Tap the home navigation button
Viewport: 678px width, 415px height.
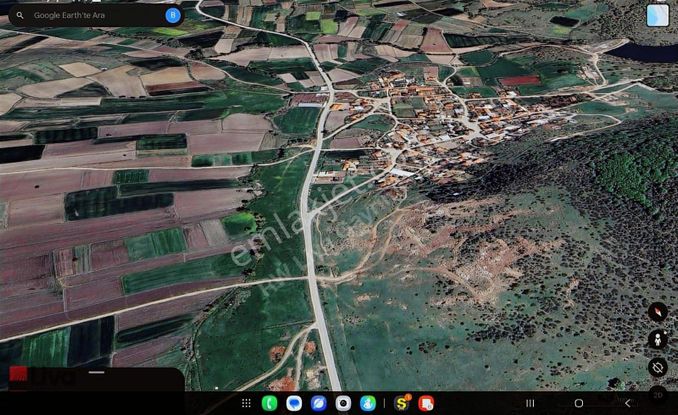click(579, 403)
